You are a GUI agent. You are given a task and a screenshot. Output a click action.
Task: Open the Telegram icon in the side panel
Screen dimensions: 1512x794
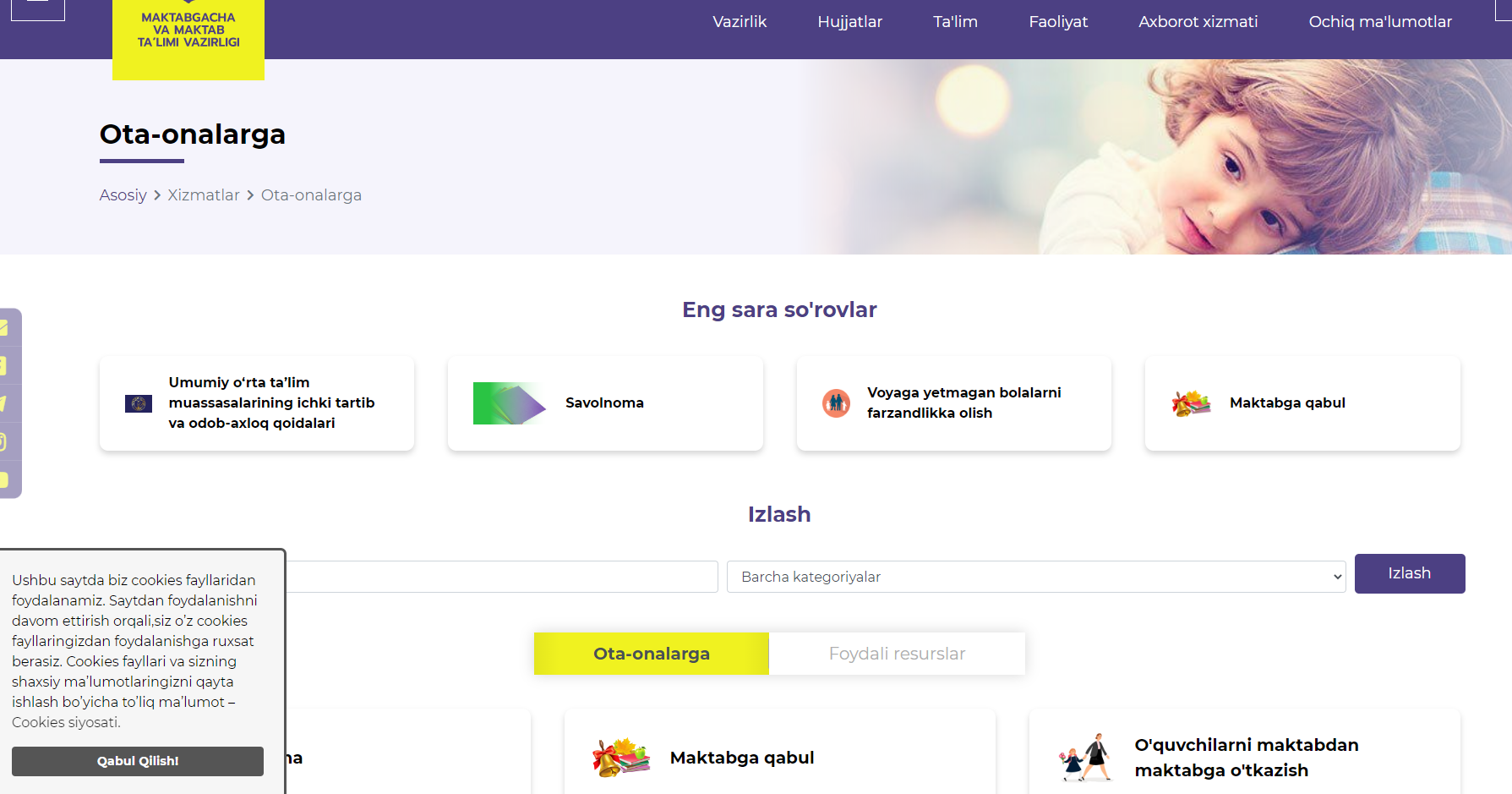point(4,403)
